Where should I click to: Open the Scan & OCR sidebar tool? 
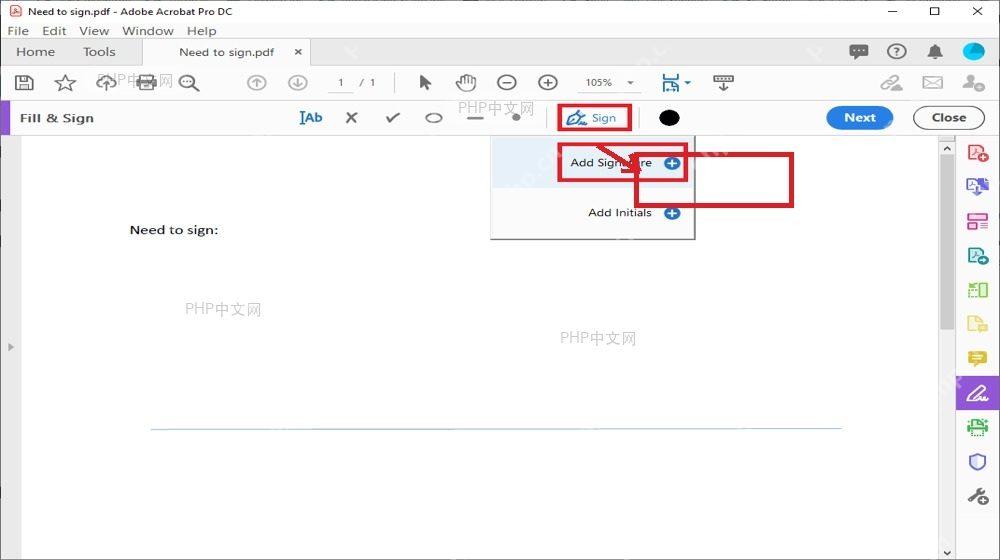click(978, 427)
